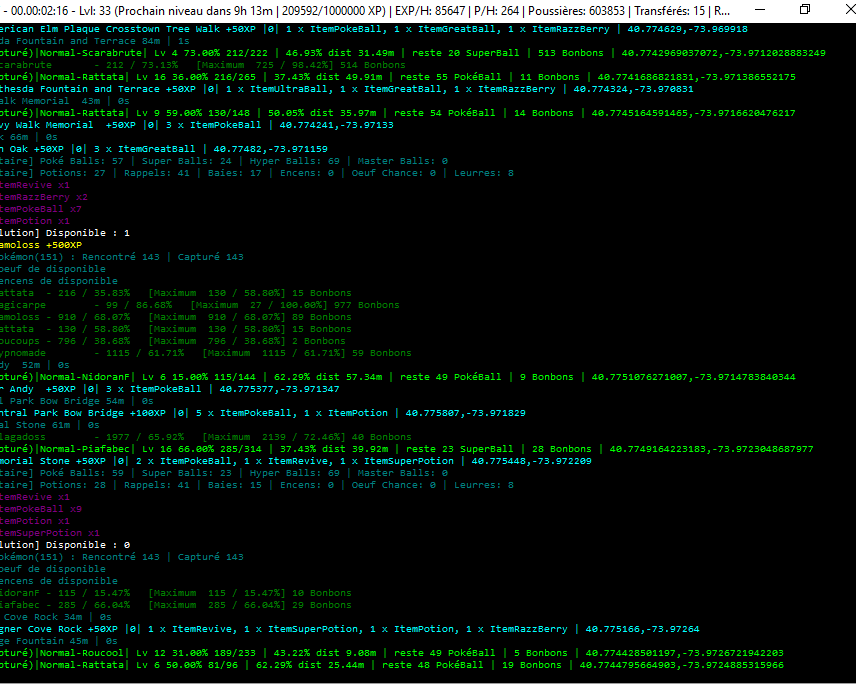This screenshot has height=684, width=856.
Task: Select the Normal-Scarabrute Lv 4 capture line
Action: point(413,53)
